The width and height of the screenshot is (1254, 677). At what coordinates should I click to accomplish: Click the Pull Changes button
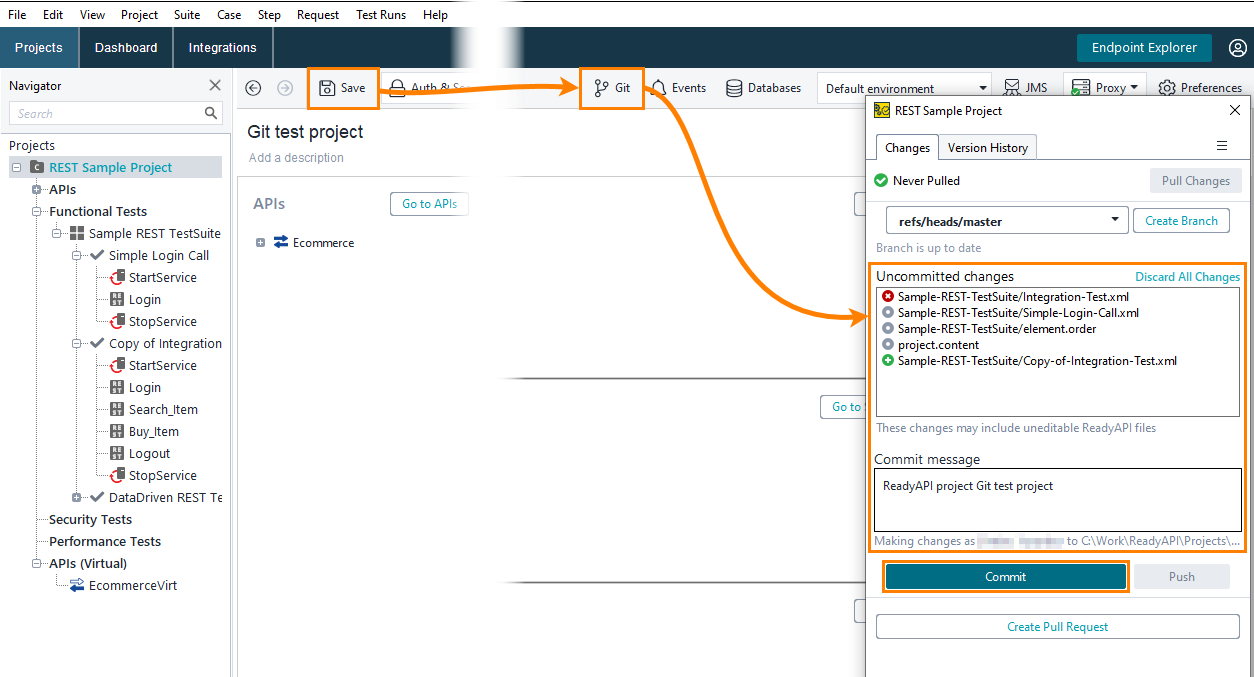click(x=1196, y=181)
